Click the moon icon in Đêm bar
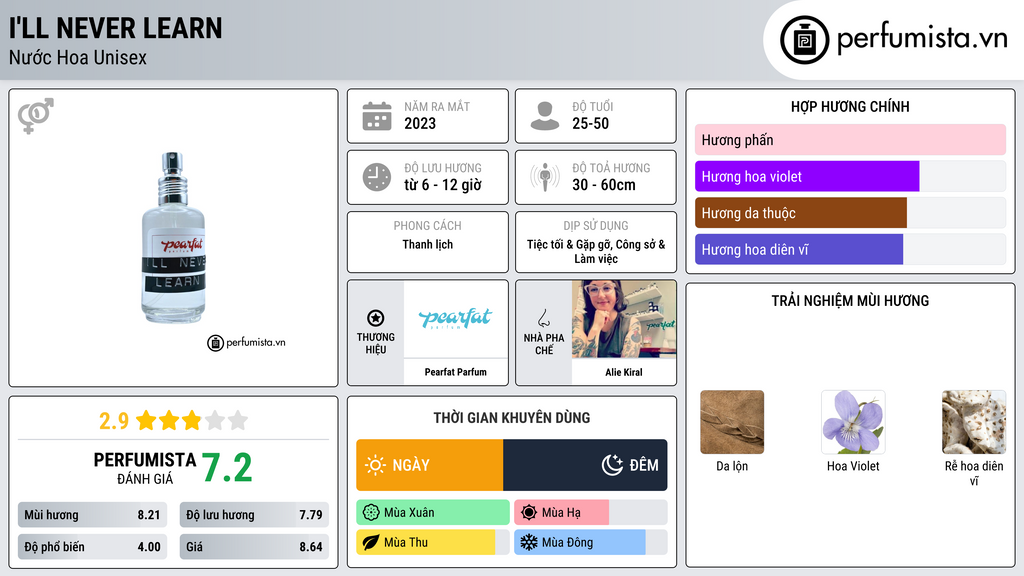The image size is (1024, 576). pos(612,465)
